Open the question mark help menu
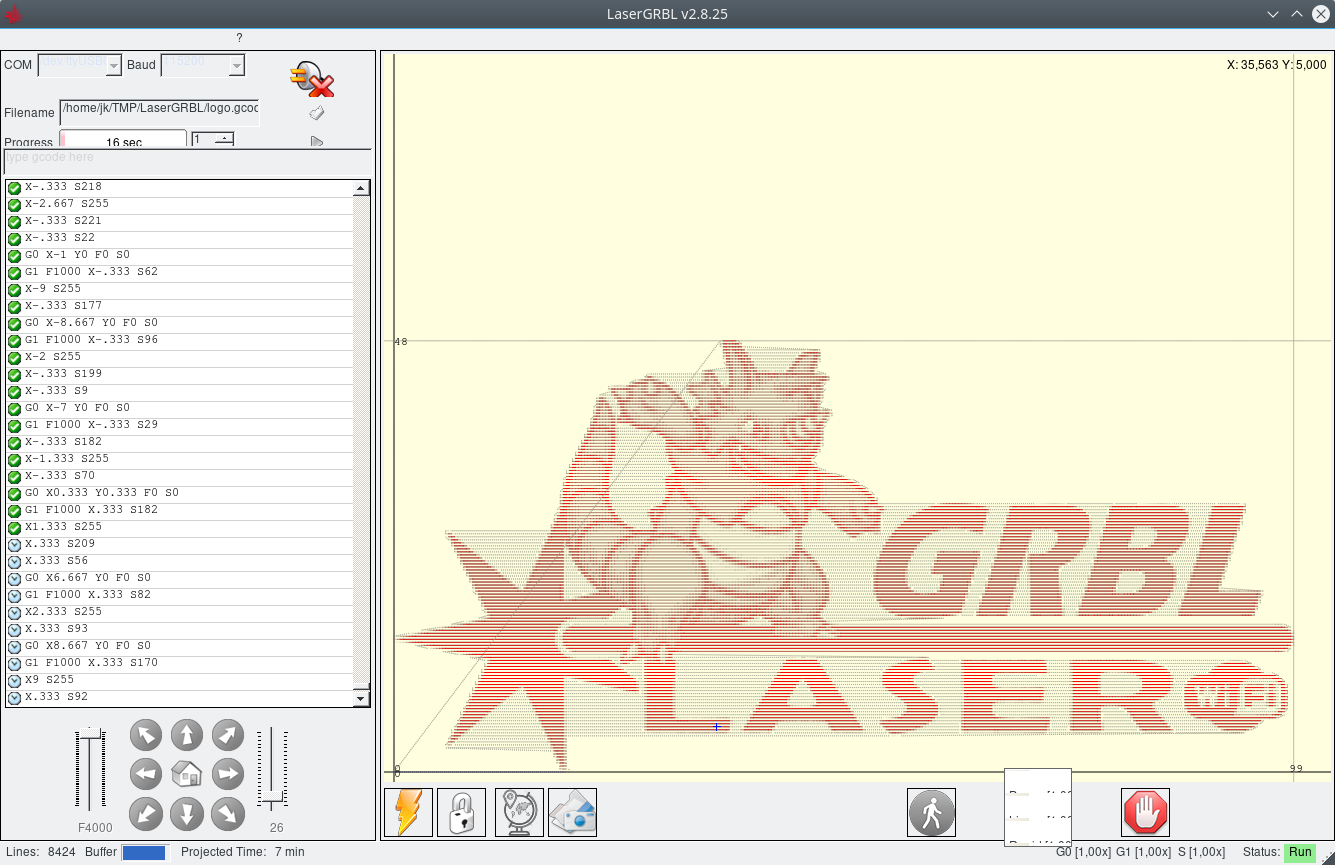Screen dimensions: 1335x865 239,38
